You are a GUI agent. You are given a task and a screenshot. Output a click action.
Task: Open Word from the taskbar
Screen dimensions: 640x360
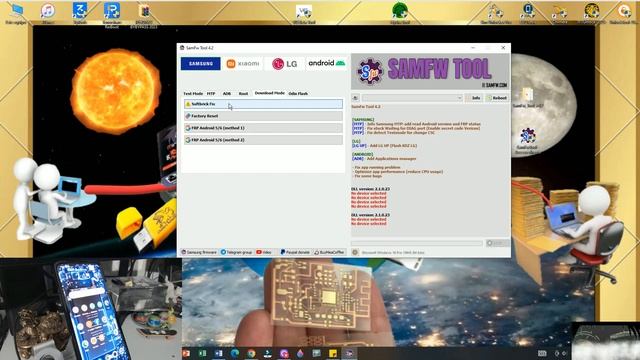tap(218, 353)
